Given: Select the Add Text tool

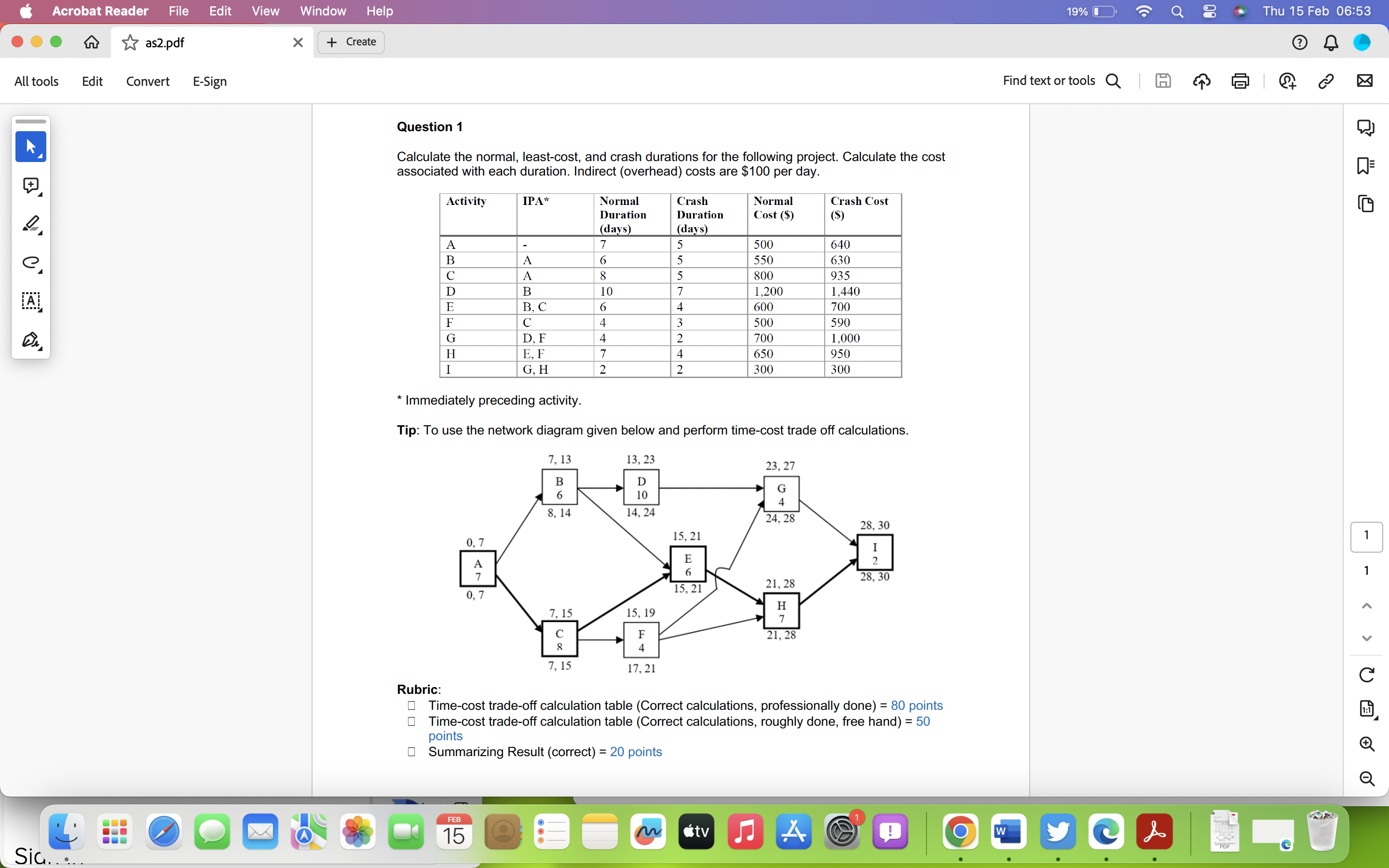Looking at the screenshot, I should click(30, 302).
